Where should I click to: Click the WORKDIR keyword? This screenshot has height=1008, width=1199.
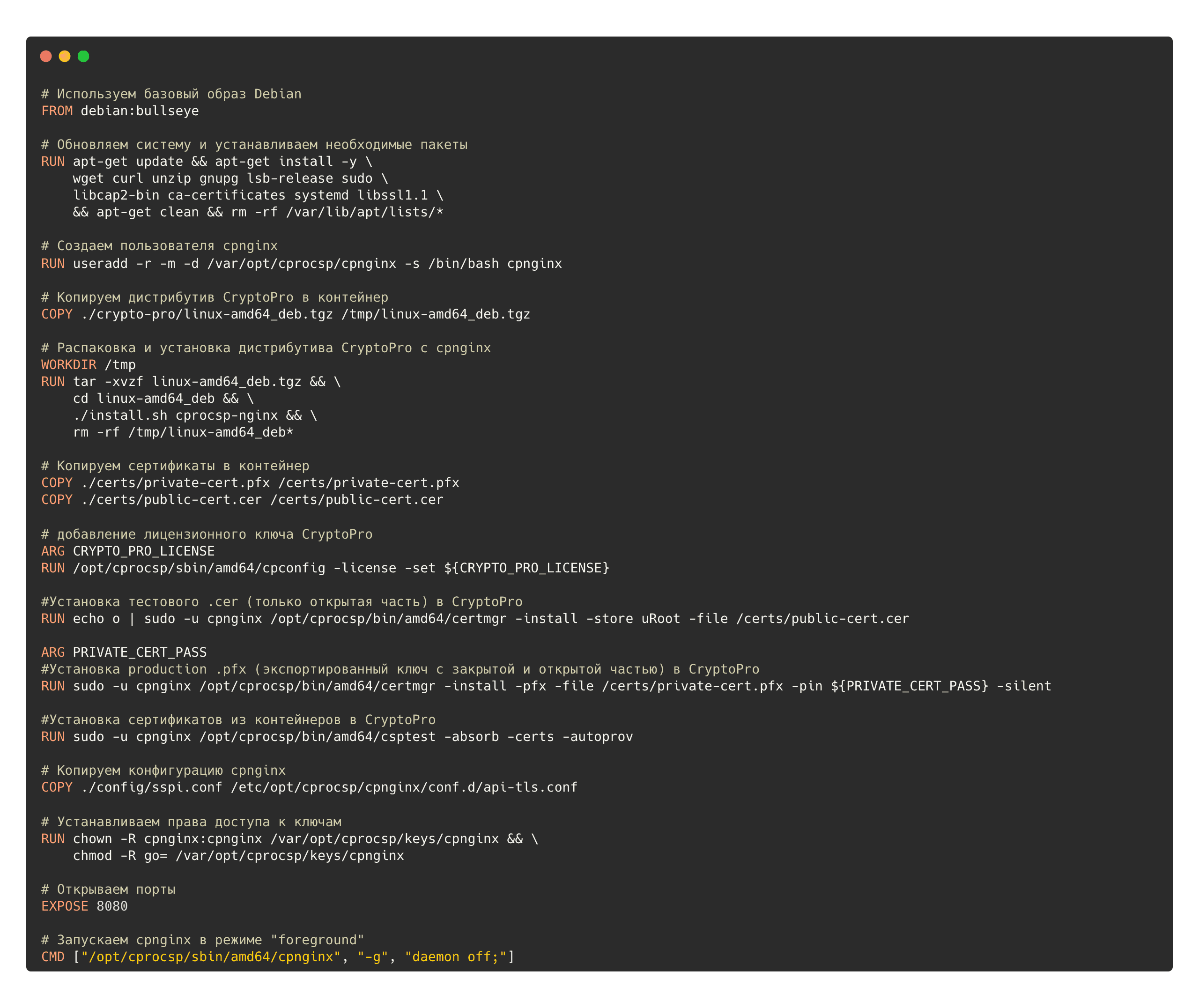pos(68,364)
